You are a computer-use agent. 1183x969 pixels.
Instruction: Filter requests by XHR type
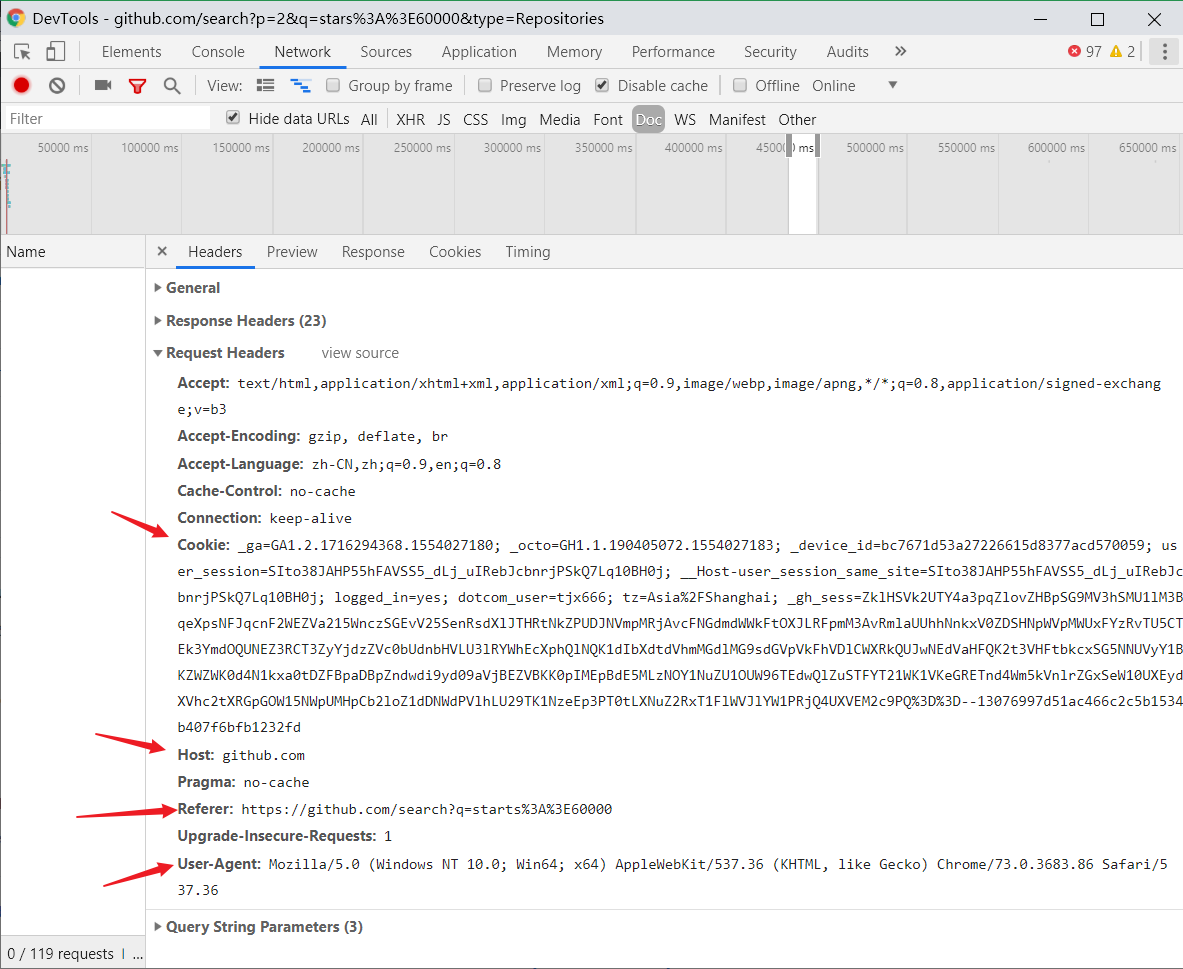click(x=410, y=119)
